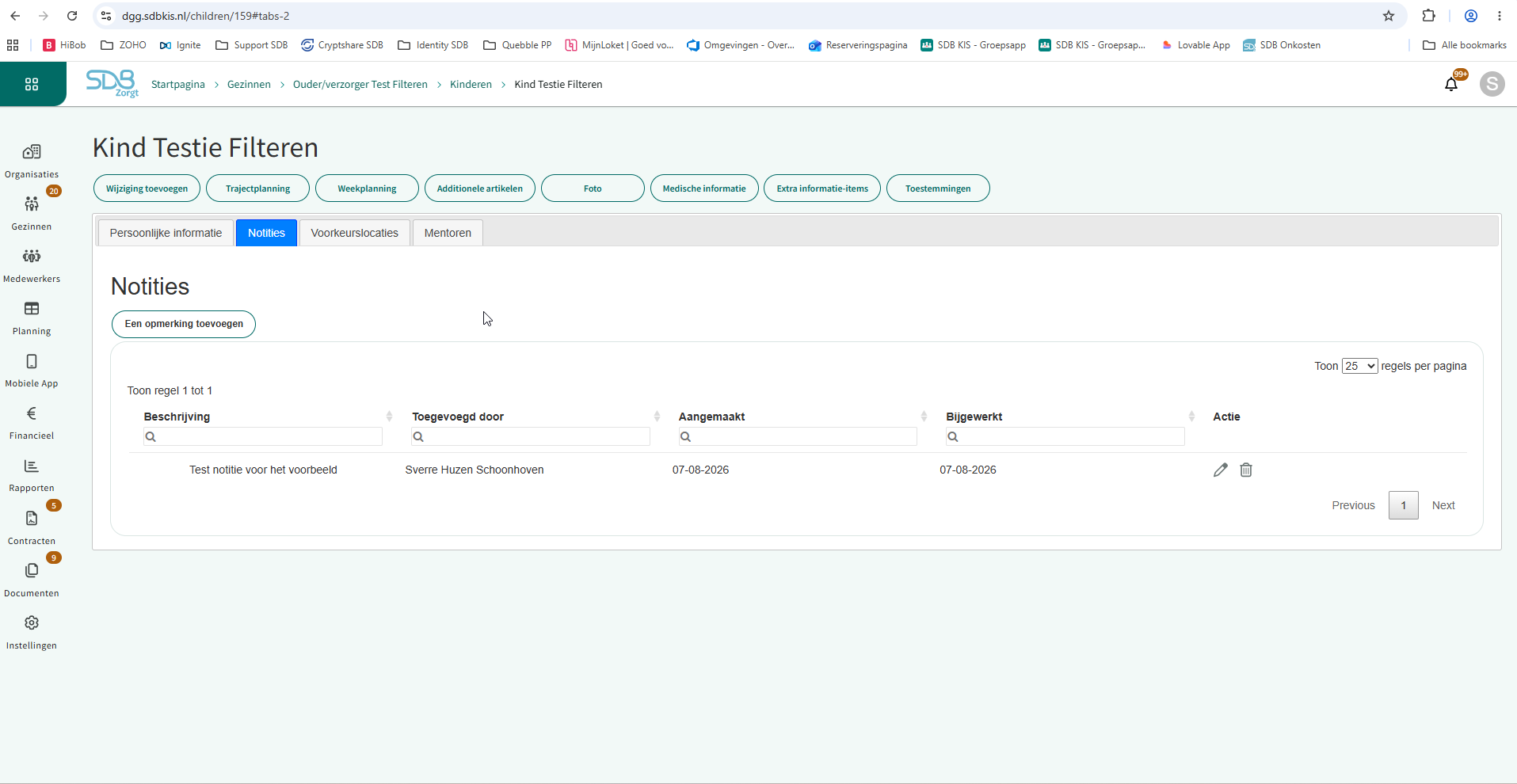
Task: Open the Mobiele App sidebar icon
Action: 32,361
